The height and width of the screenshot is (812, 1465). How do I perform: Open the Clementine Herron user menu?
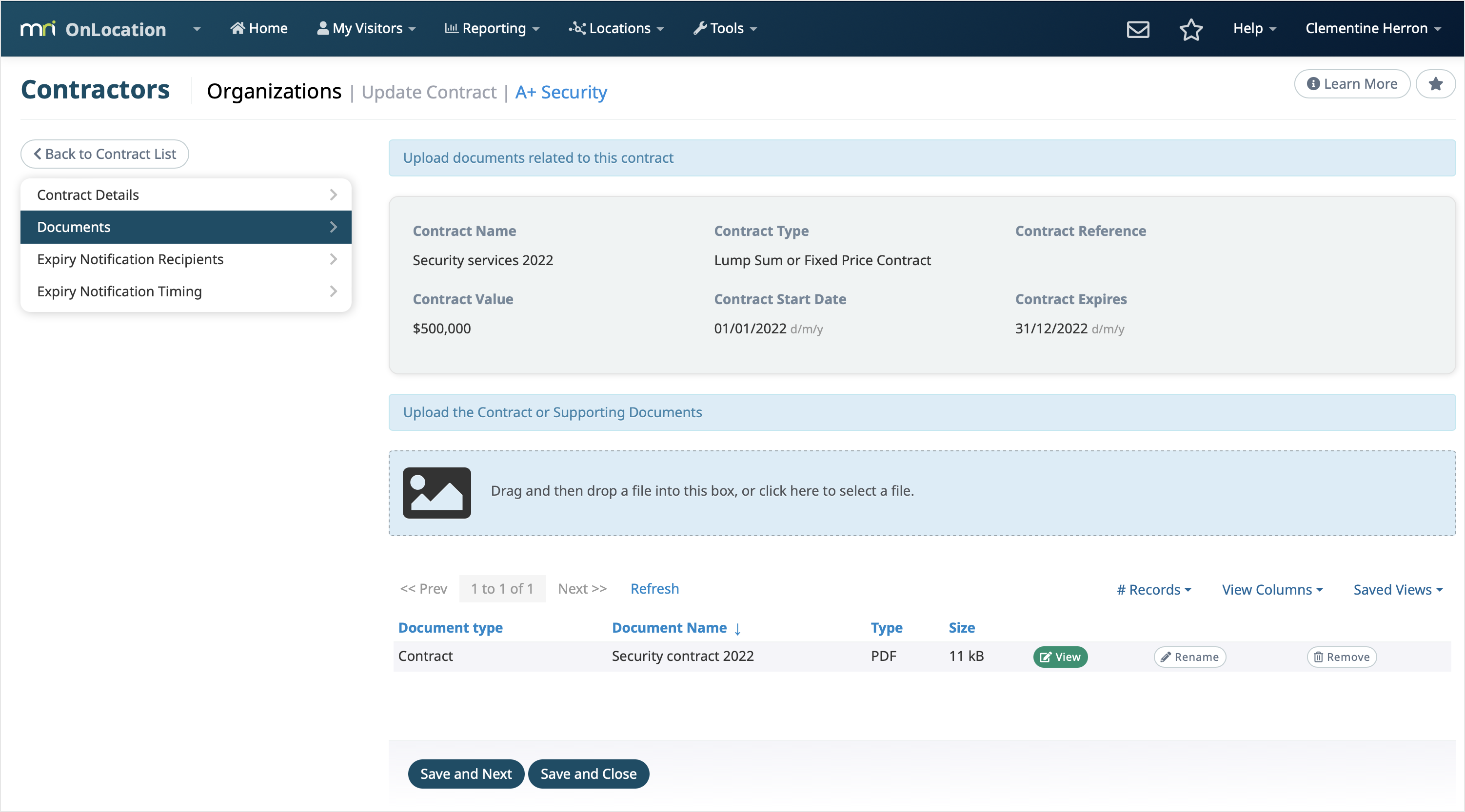1372,28
